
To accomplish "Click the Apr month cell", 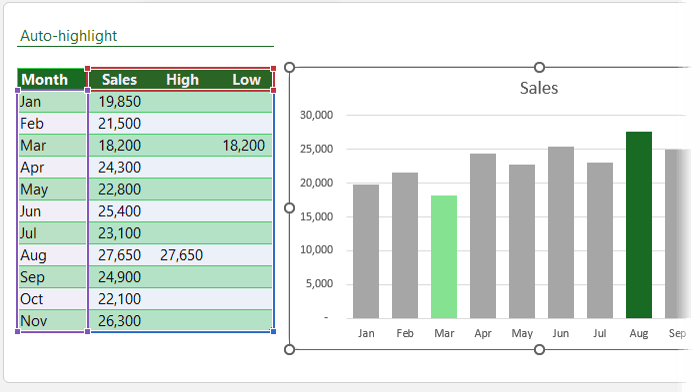I will [52, 167].
